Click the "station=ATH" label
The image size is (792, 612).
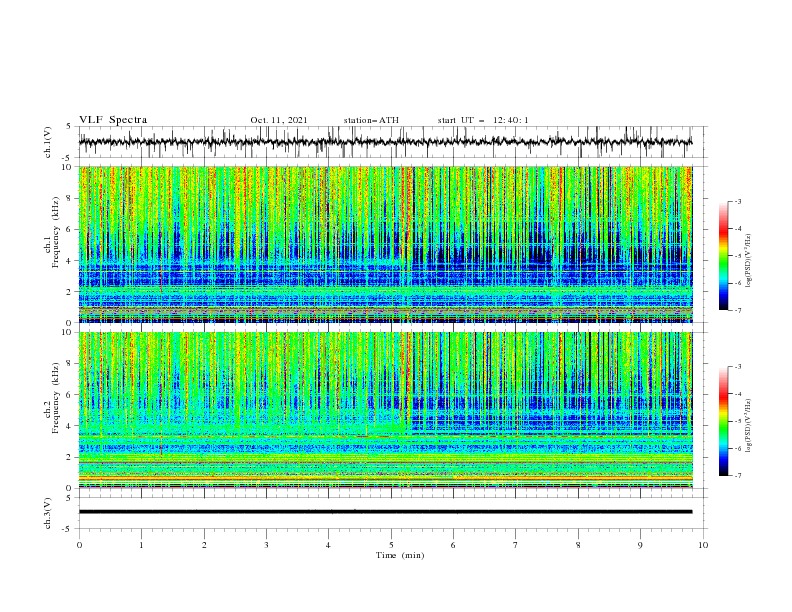(x=371, y=120)
